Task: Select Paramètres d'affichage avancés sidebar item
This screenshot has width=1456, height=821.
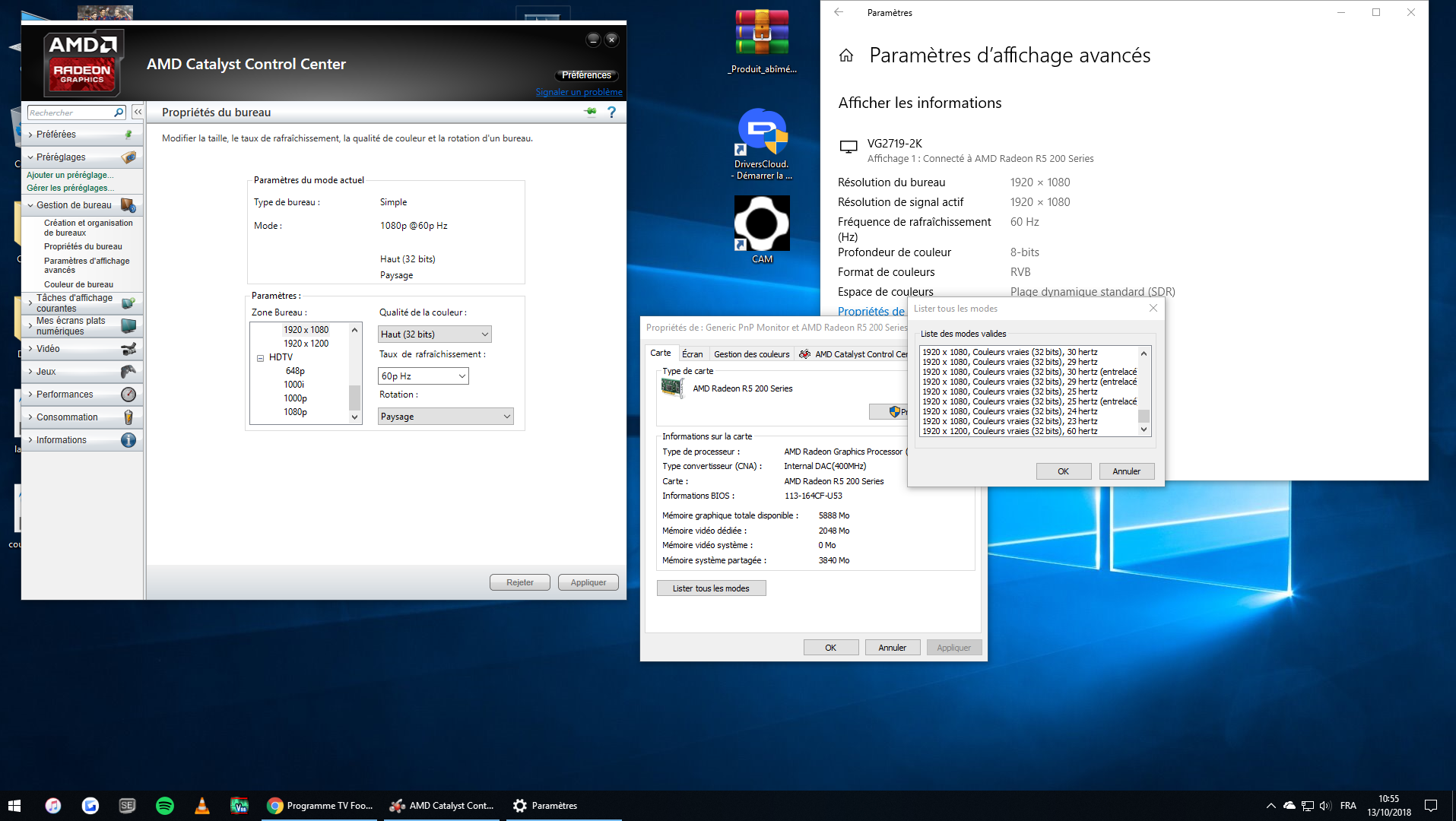Action: pos(87,265)
